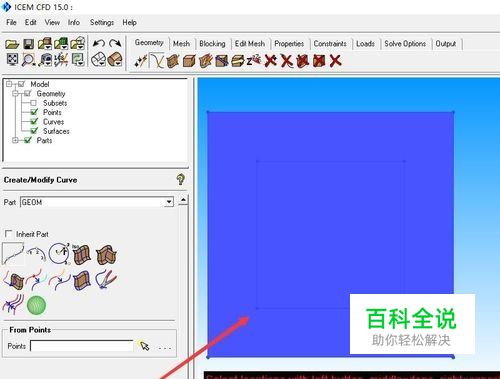500x379 pixels.
Task: Enable the Inherit Part checkbox
Action: click(x=9, y=234)
